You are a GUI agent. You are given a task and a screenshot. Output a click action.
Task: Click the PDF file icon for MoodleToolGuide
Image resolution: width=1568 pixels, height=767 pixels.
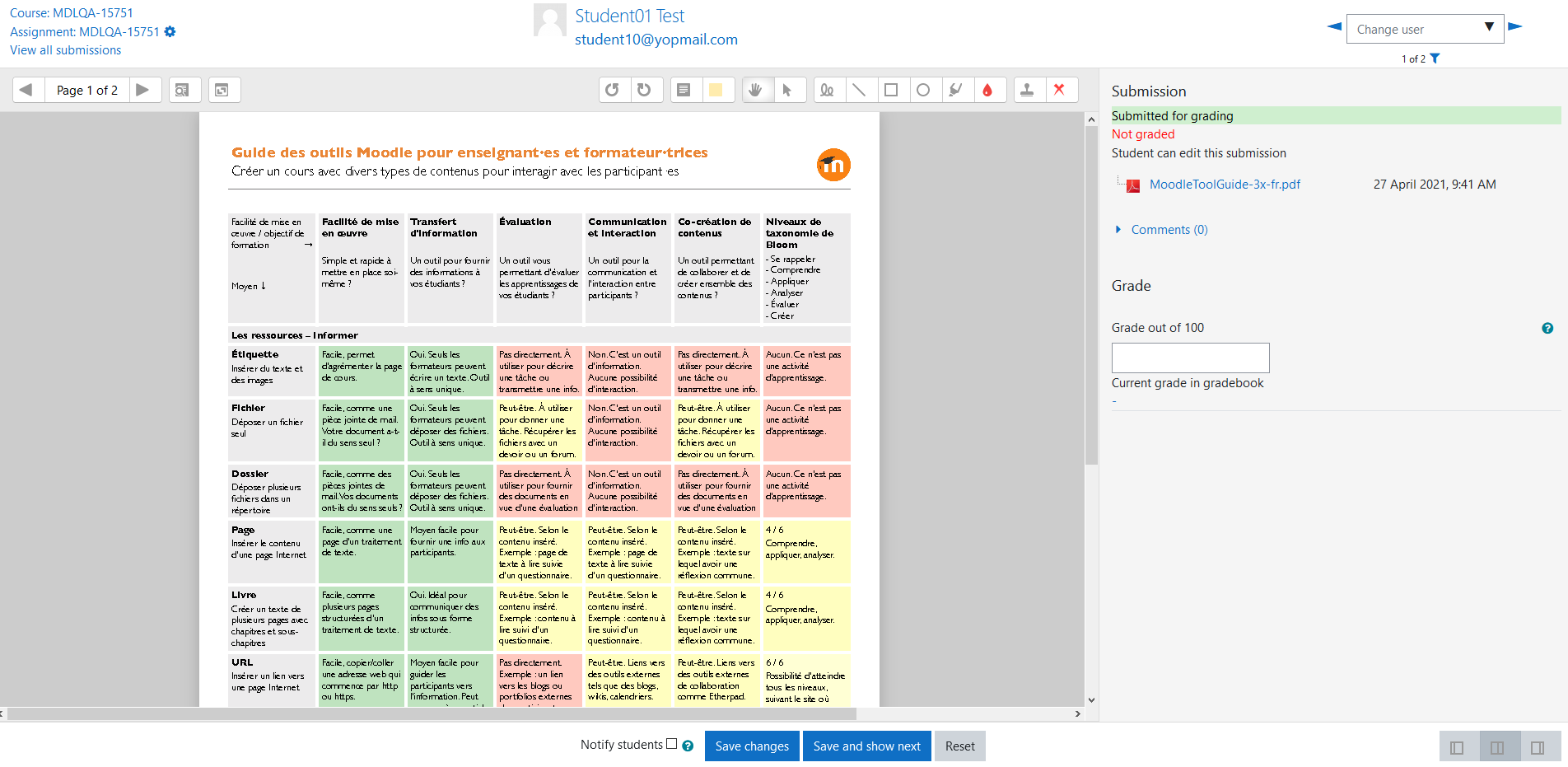coord(1133,185)
